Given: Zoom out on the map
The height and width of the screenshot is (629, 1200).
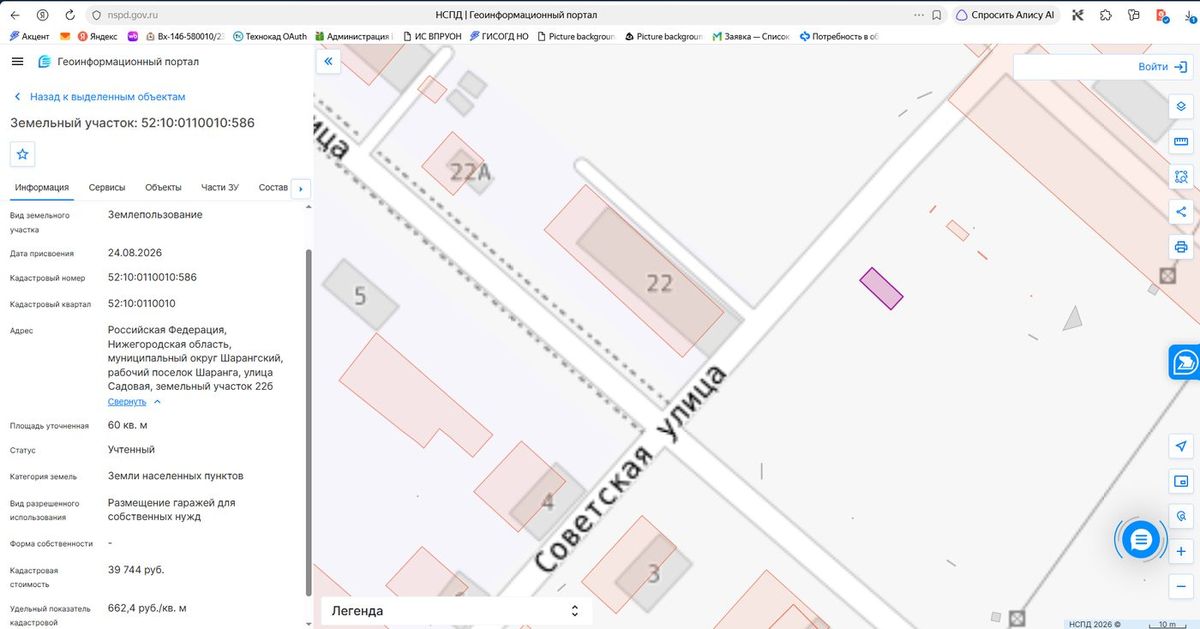Looking at the screenshot, I should coord(1181,586).
